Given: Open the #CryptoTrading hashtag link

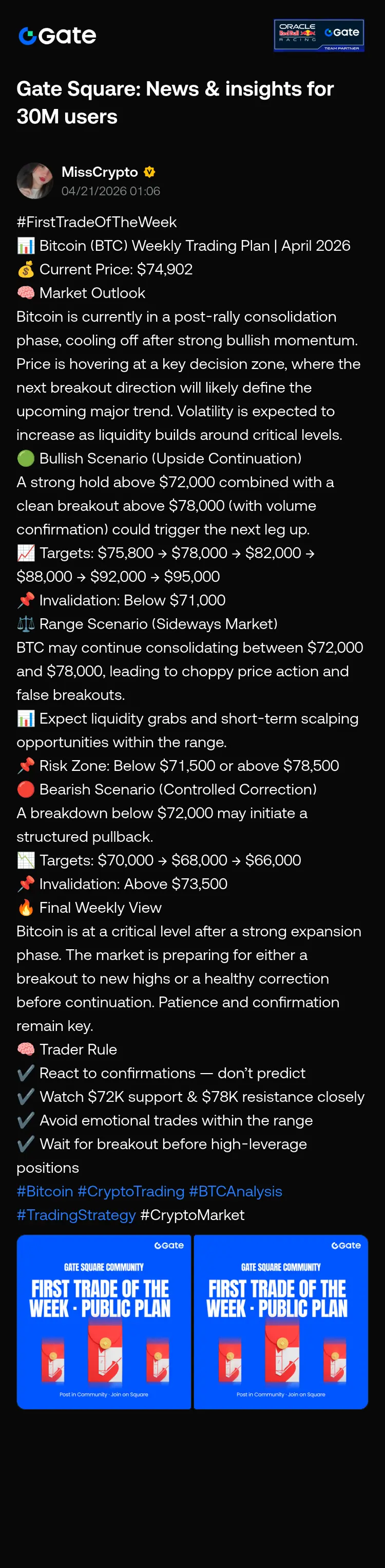Looking at the screenshot, I should 131,1191.
